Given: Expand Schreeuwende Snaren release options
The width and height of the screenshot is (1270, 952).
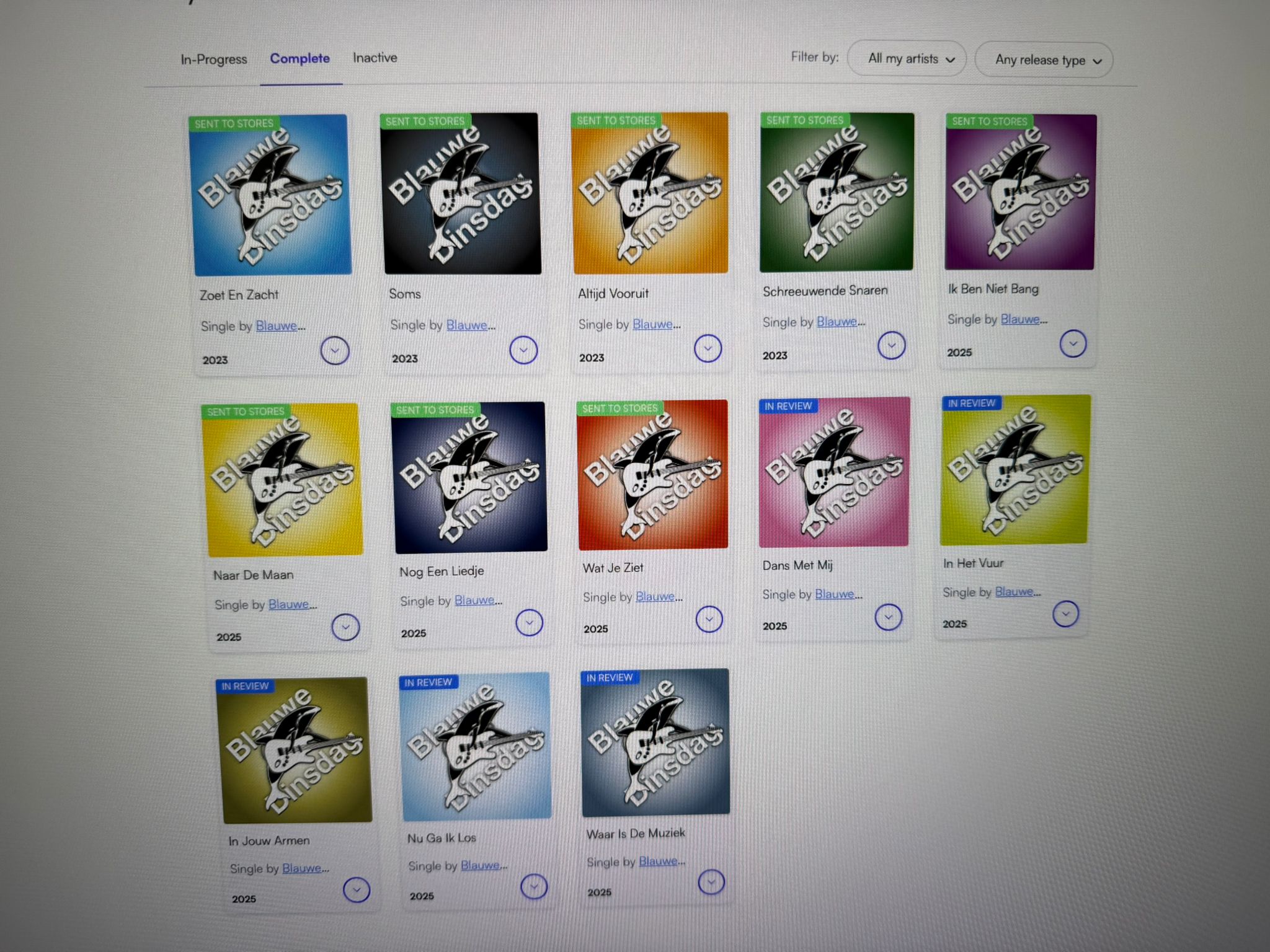Looking at the screenshot, I should coord(892,345).
